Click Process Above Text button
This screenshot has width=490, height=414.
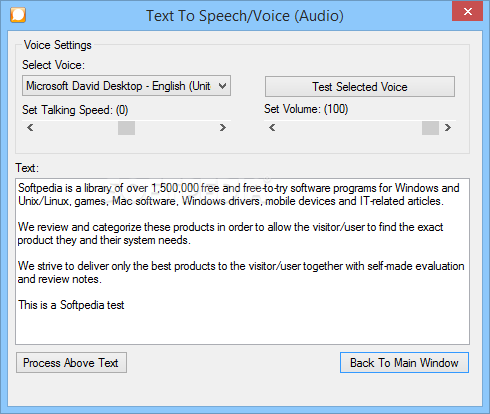pos(71,363)
